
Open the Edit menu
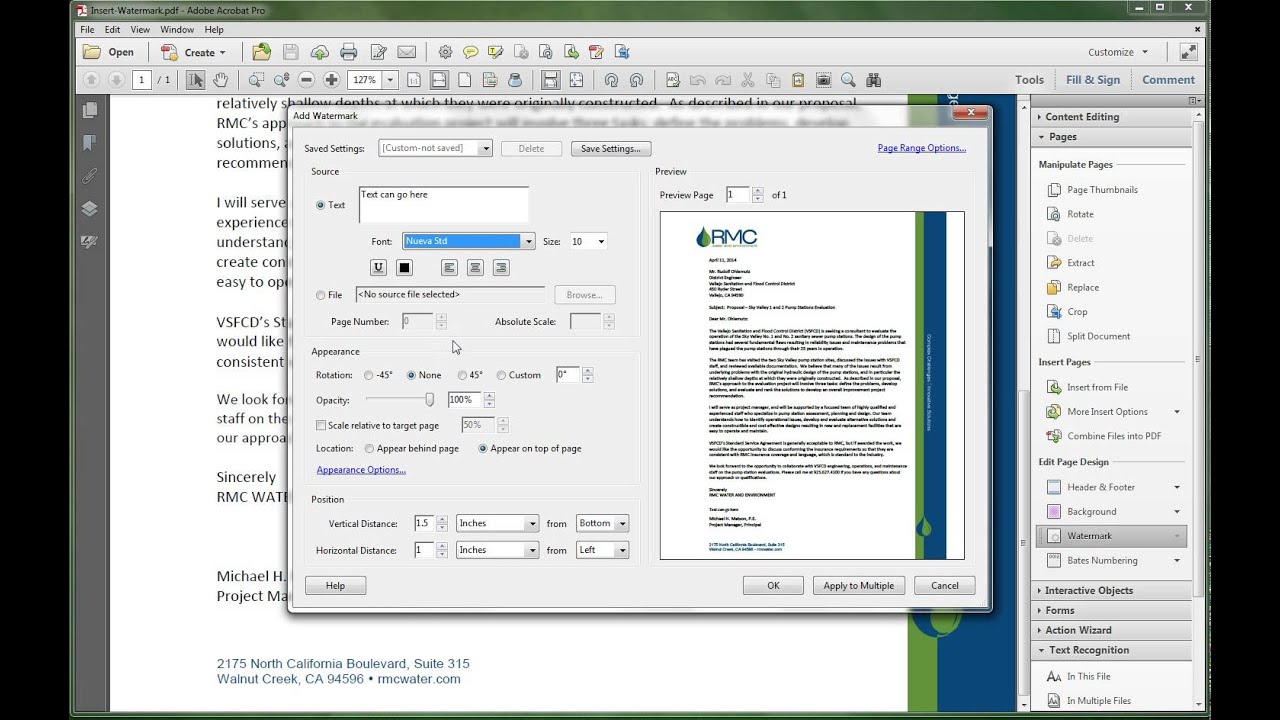pyautogui.click(x=112, y=30)
